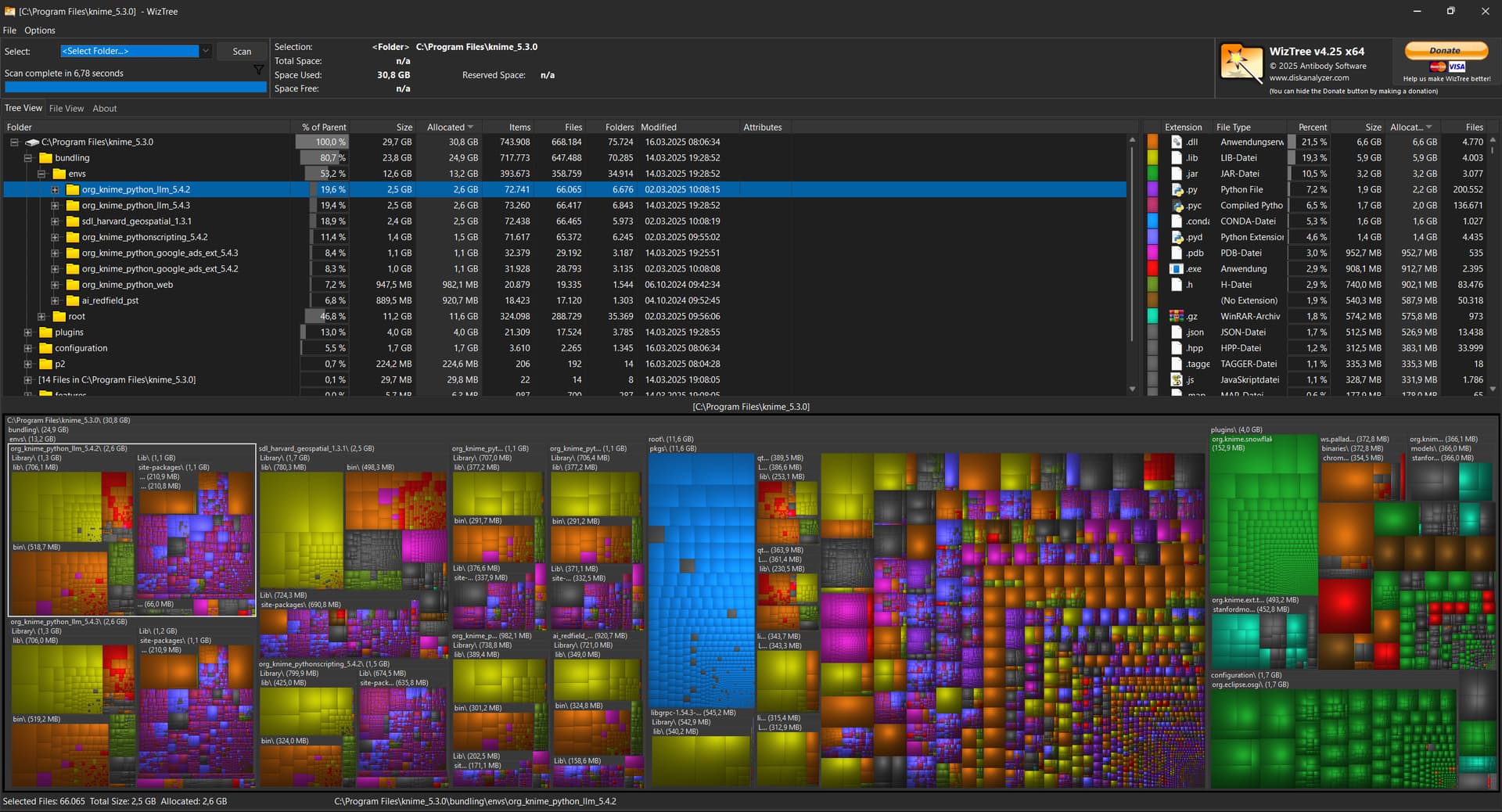
Task: Select [14 Files in C:\Program Files\knime_5.3.0] row
Action: [x=565, y=380]
